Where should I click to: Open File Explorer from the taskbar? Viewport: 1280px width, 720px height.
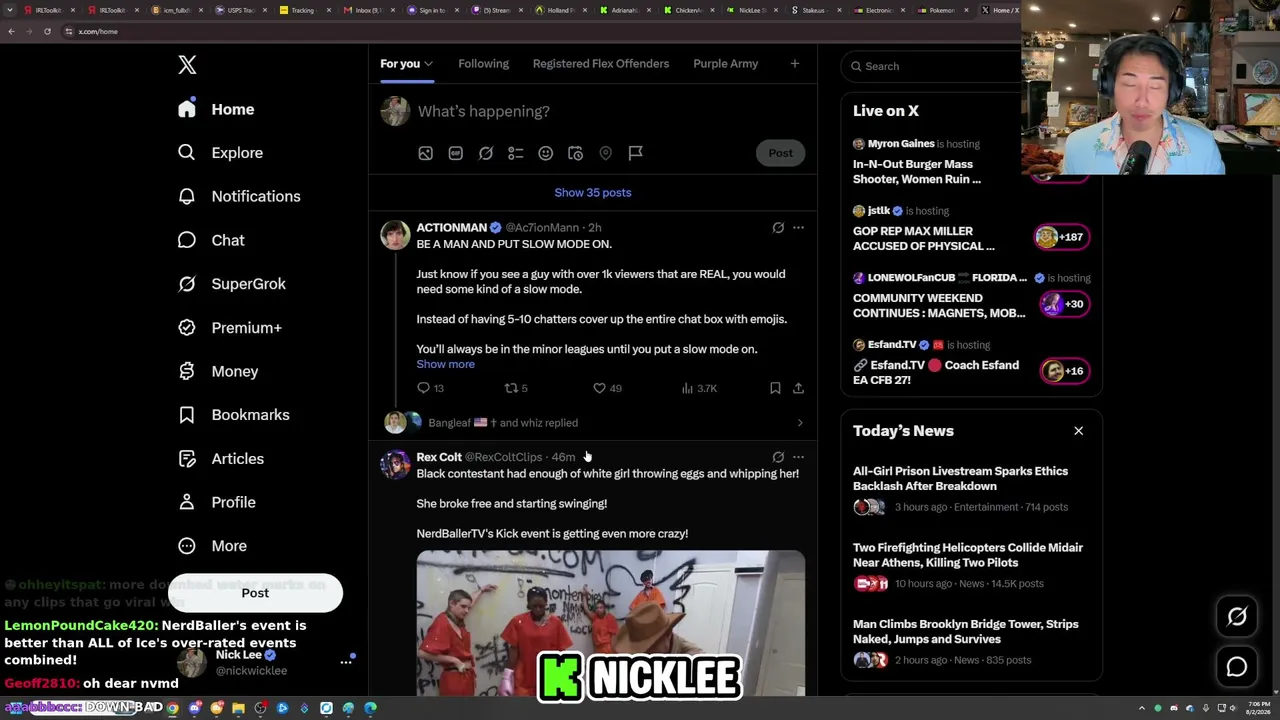238,708
